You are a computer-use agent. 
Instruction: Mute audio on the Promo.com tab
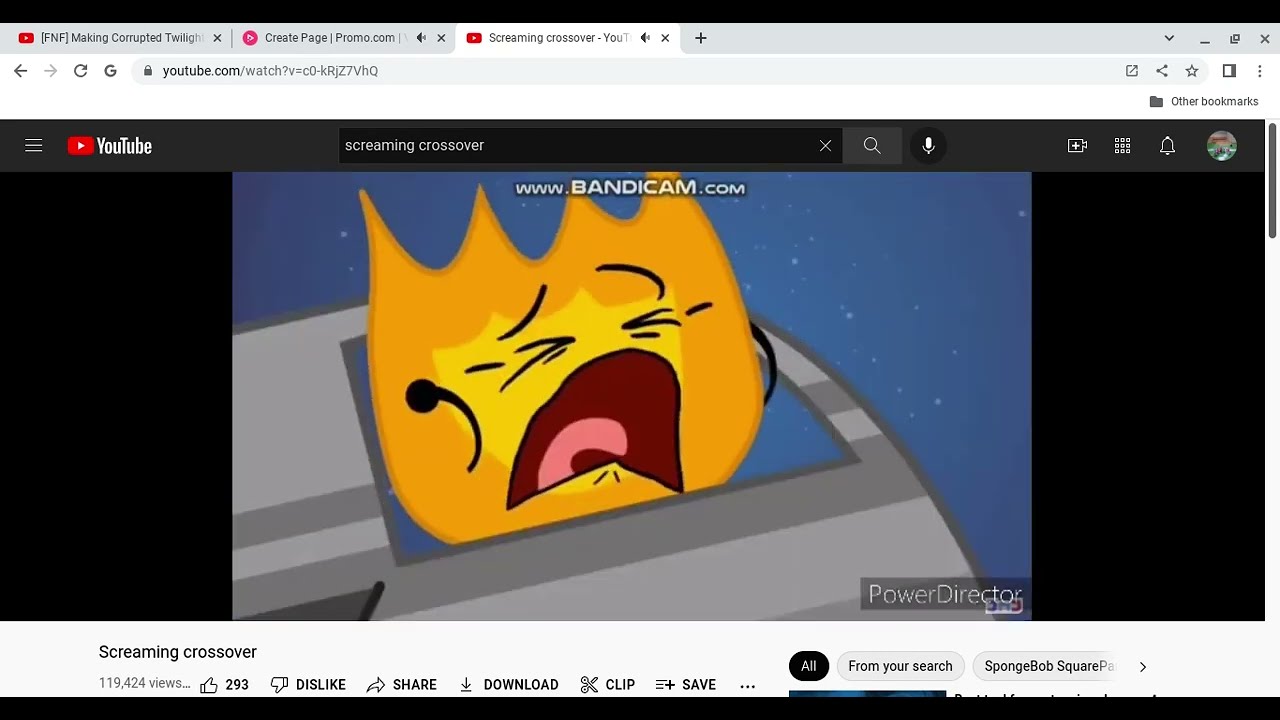point(421,38)
